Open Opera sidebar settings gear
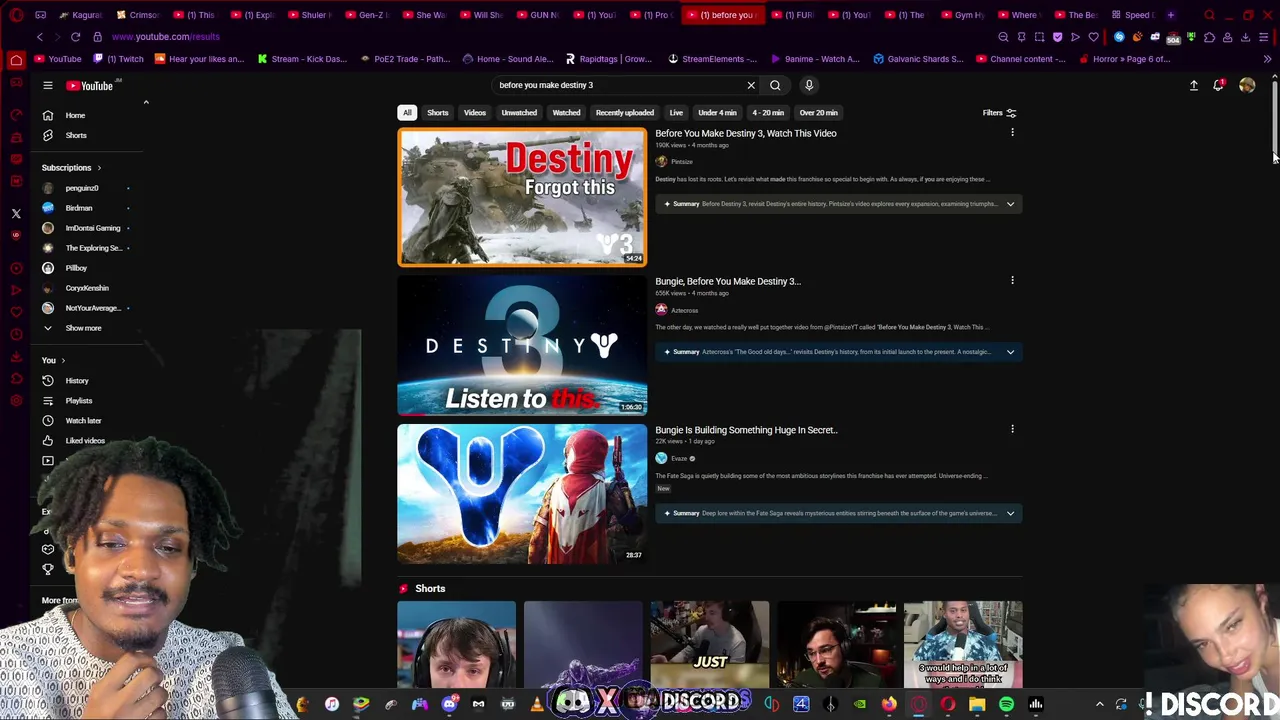Viewport: 1280px width, 720px height. (x=16, y=400)
